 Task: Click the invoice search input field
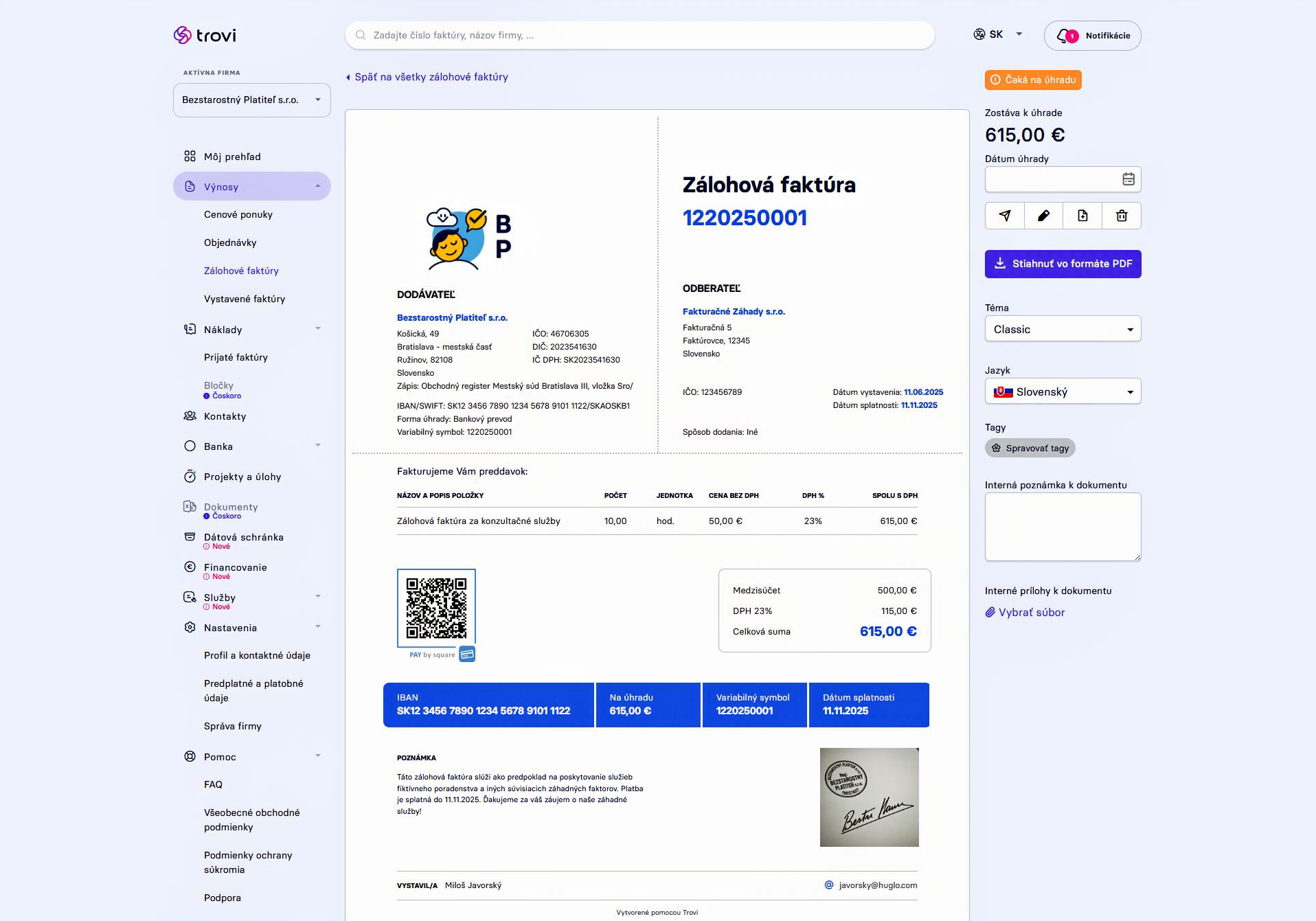639,35
